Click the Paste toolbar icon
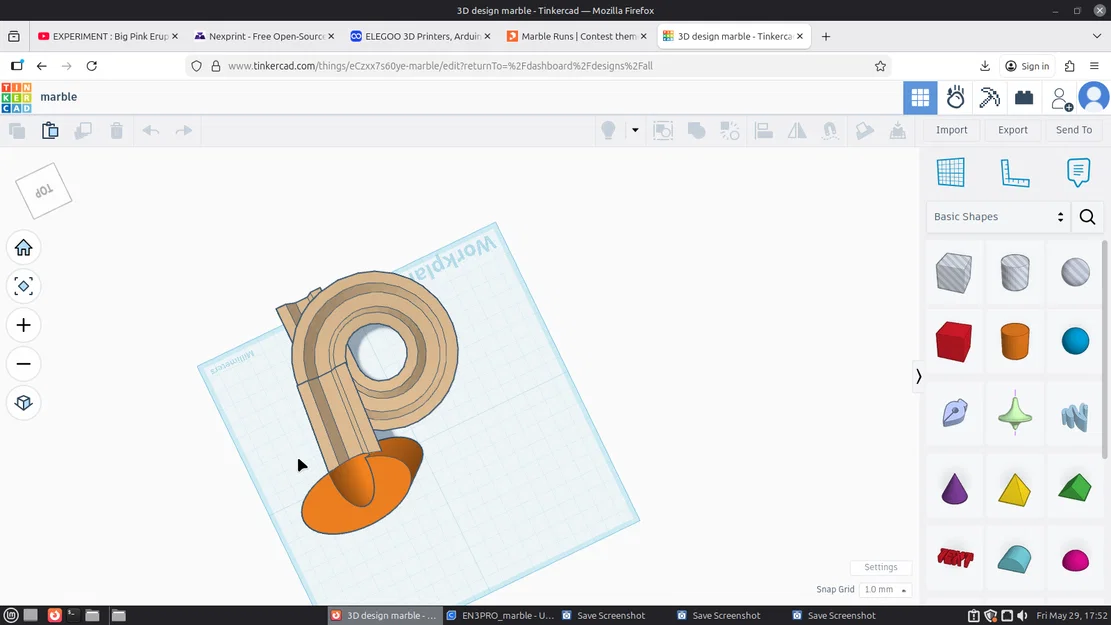Viewport: 1111px width, 625px height. 50,130
